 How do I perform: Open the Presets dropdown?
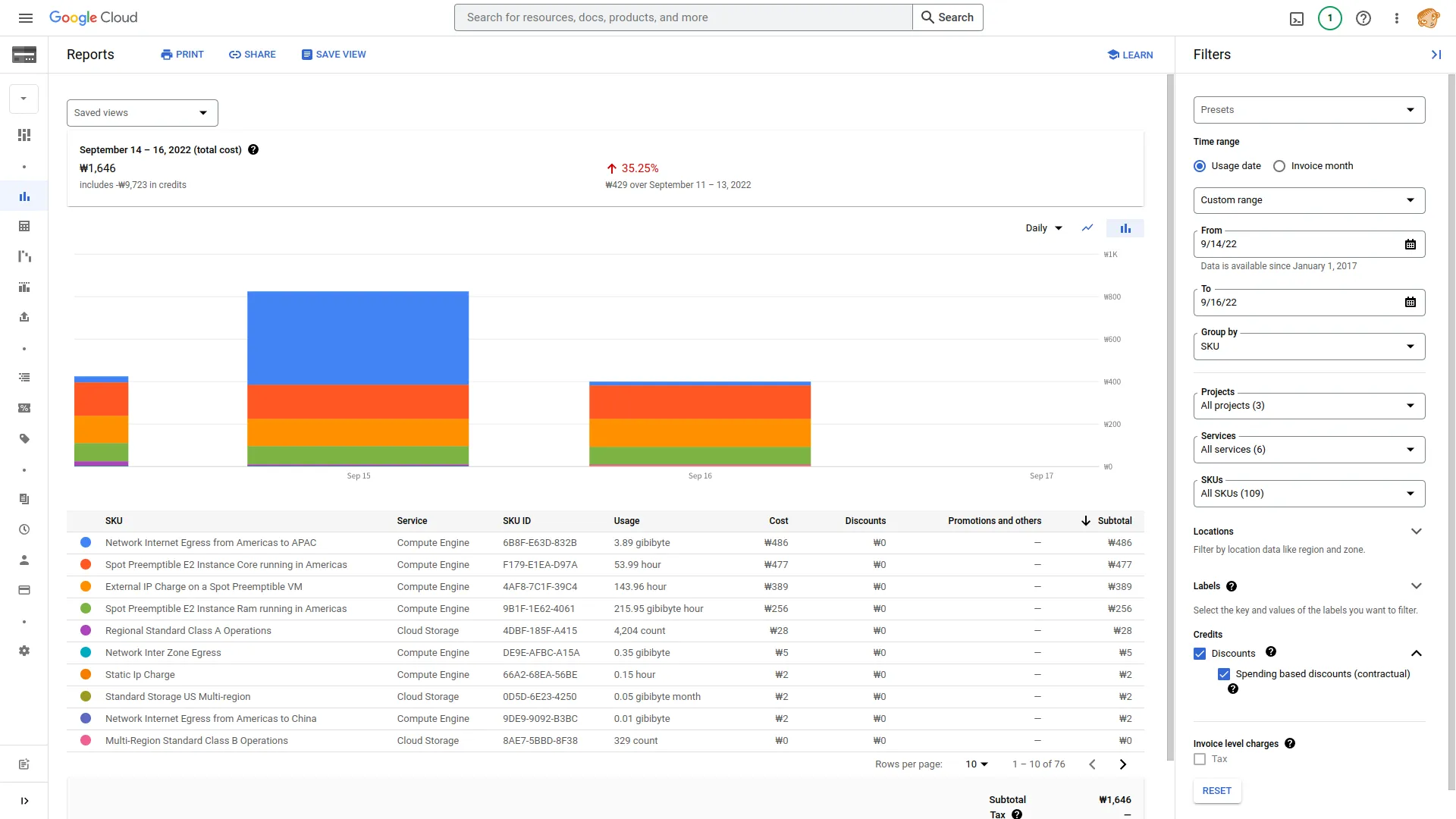click(x=1309, y=110)
